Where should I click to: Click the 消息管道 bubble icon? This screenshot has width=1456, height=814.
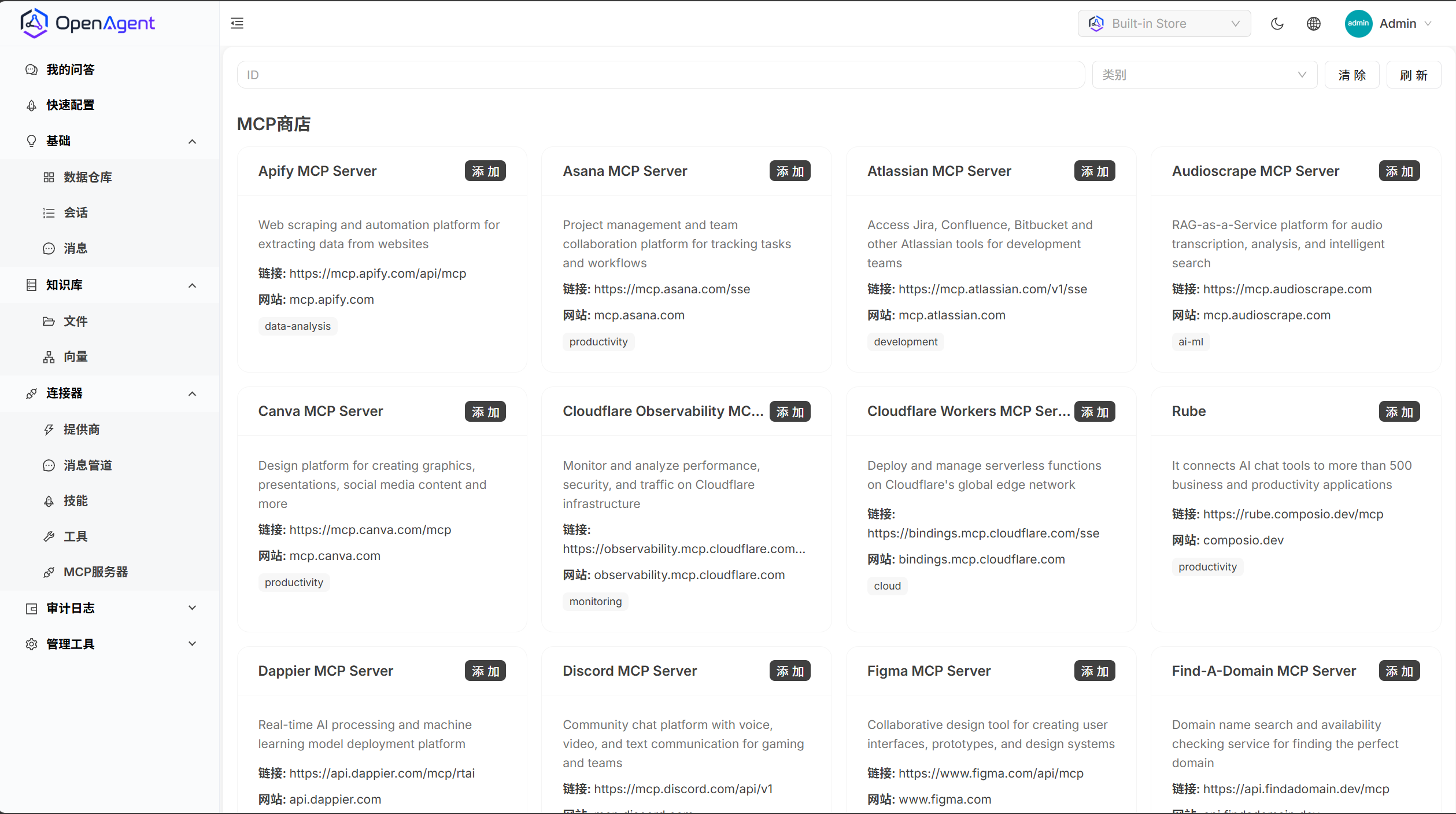[49, 466]
